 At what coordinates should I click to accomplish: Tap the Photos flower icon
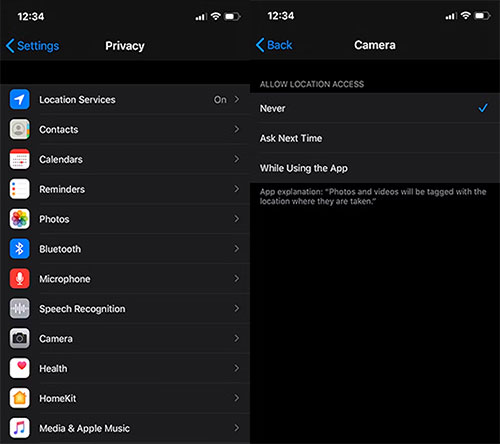click(x=20, y=219)
